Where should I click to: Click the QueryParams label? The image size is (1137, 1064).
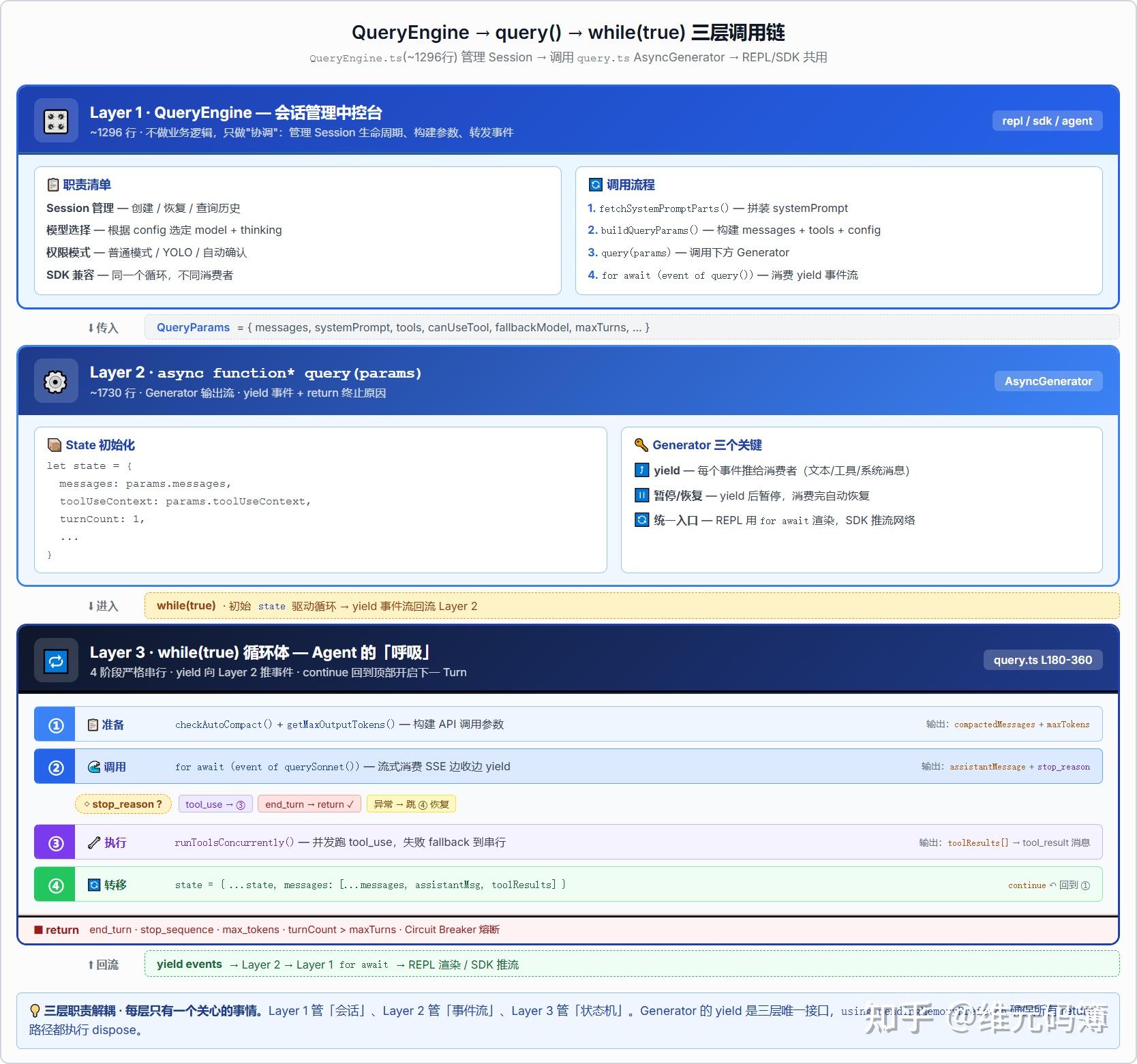(193, 327)
